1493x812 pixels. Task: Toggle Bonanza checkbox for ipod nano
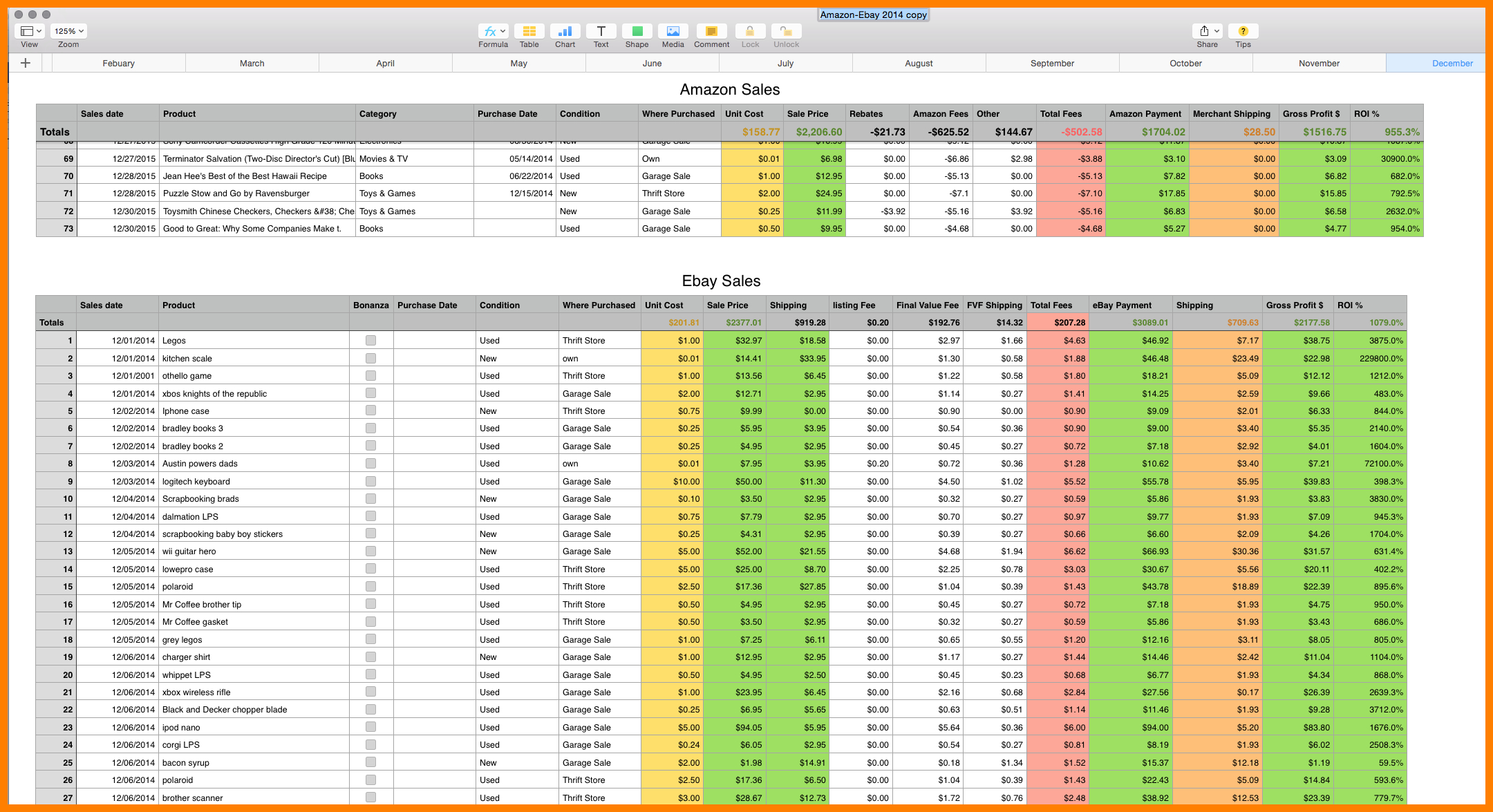(x=371, y=727)
